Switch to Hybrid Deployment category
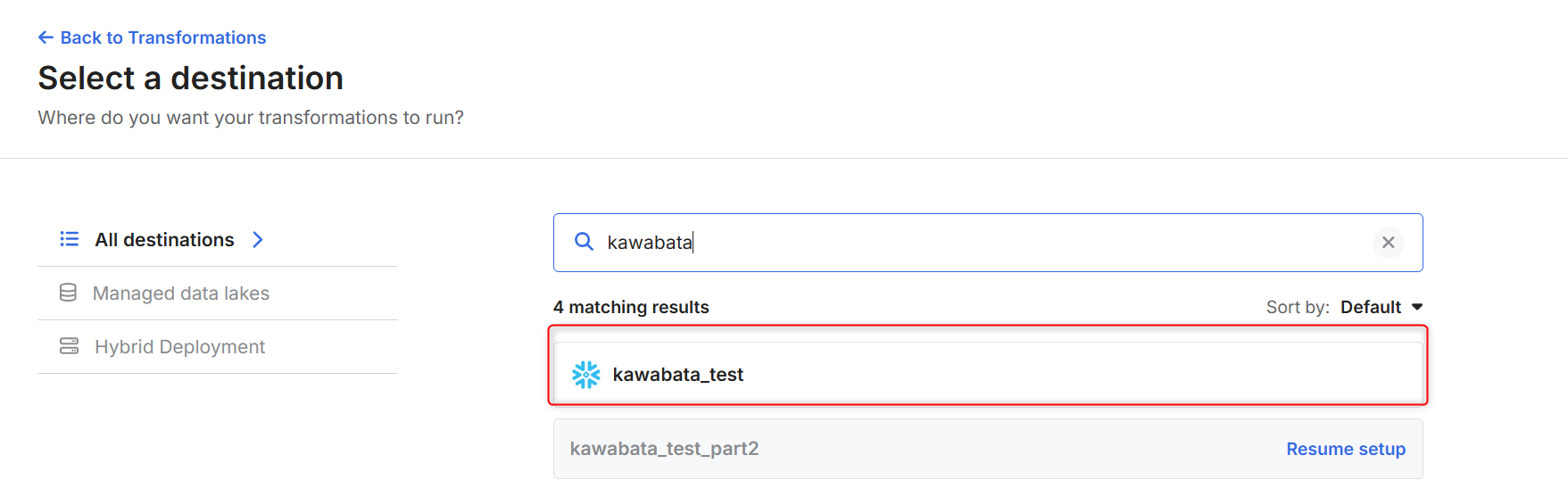Image resolution: width=1568 pixels, height=480 pixels. click(x=180, y=347)
